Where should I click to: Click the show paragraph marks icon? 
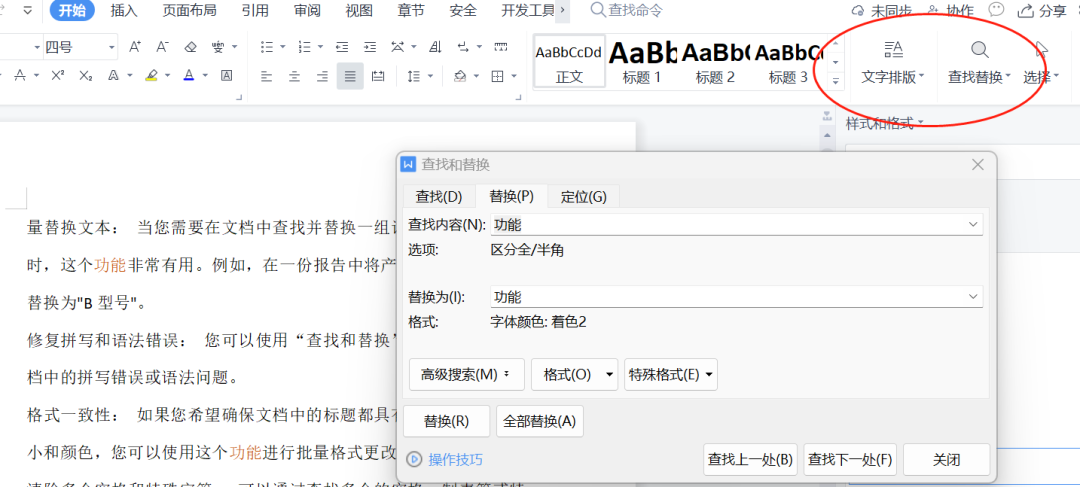coord(463,47)
